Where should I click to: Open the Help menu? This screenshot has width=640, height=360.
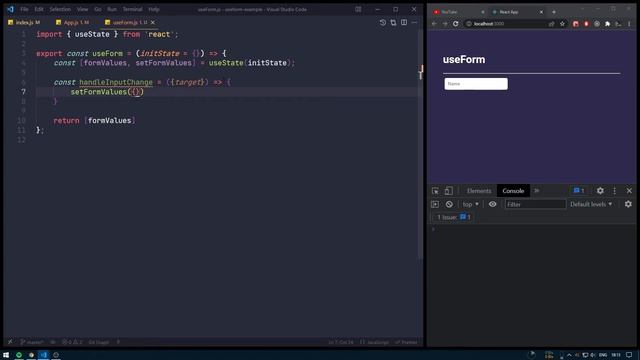pyautogui.click(x=153, y=9)
